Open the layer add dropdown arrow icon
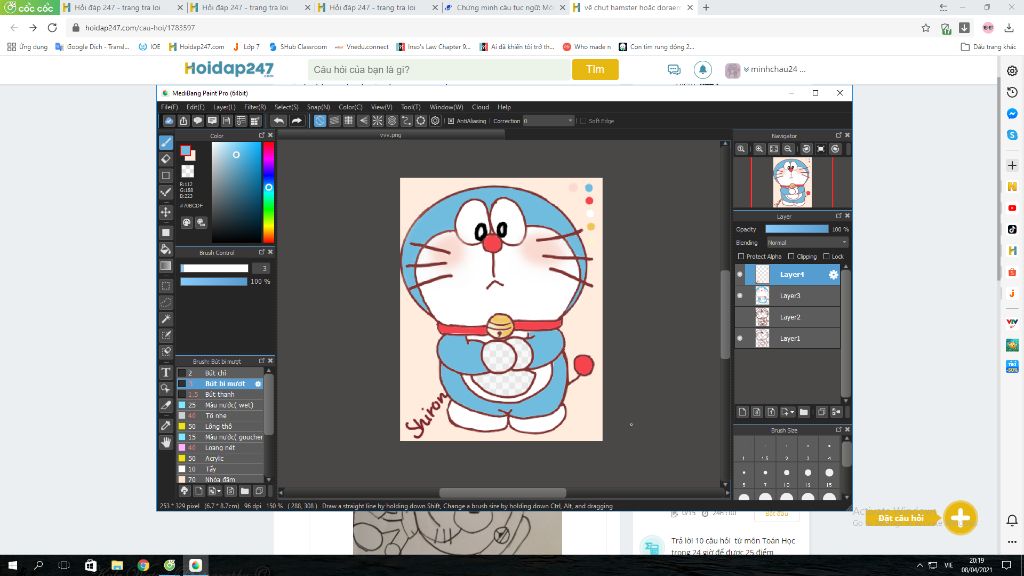This screenshot has width=1024, height=576. tap(788, 412)
